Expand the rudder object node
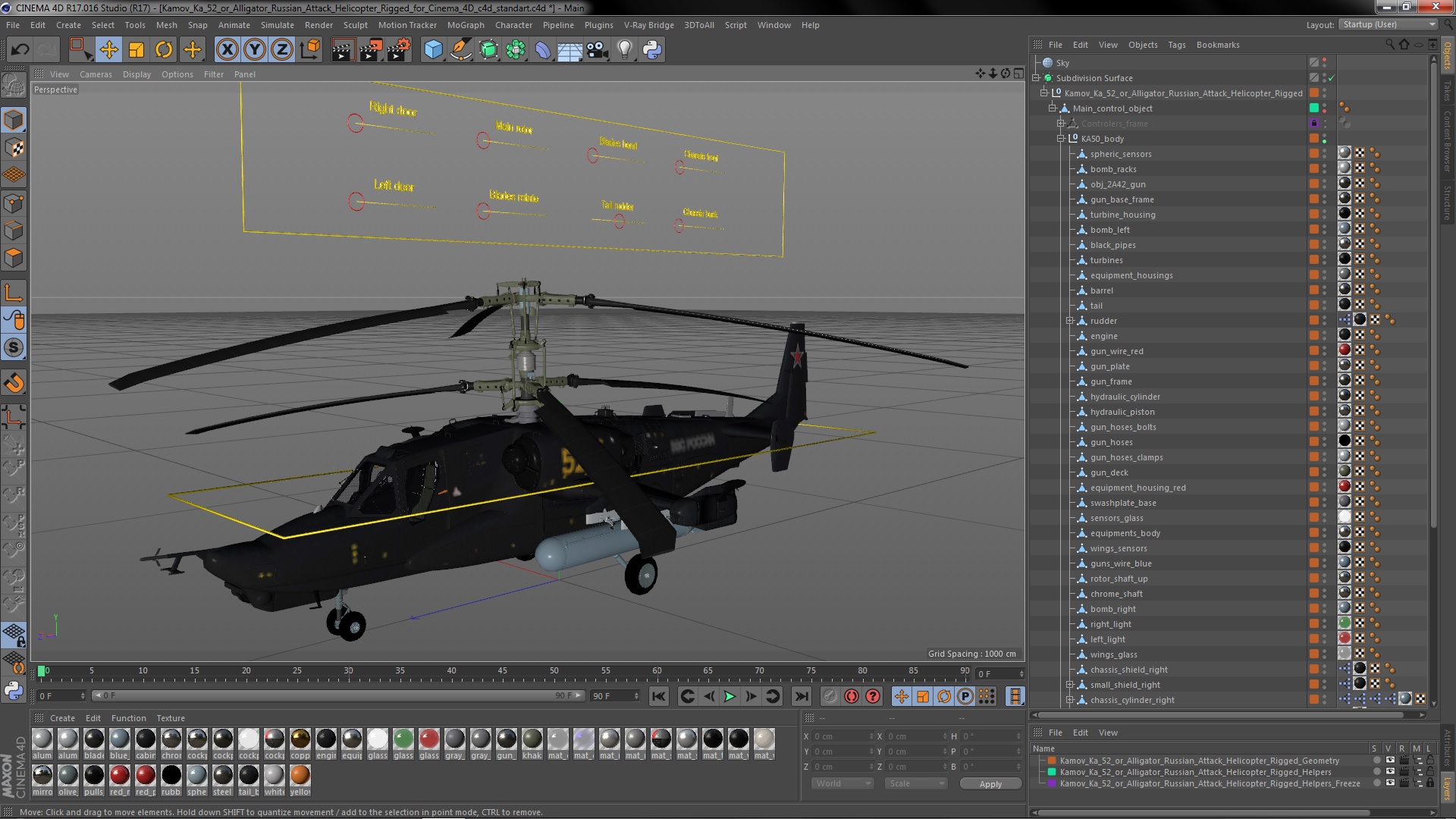 pos(1070,321)
